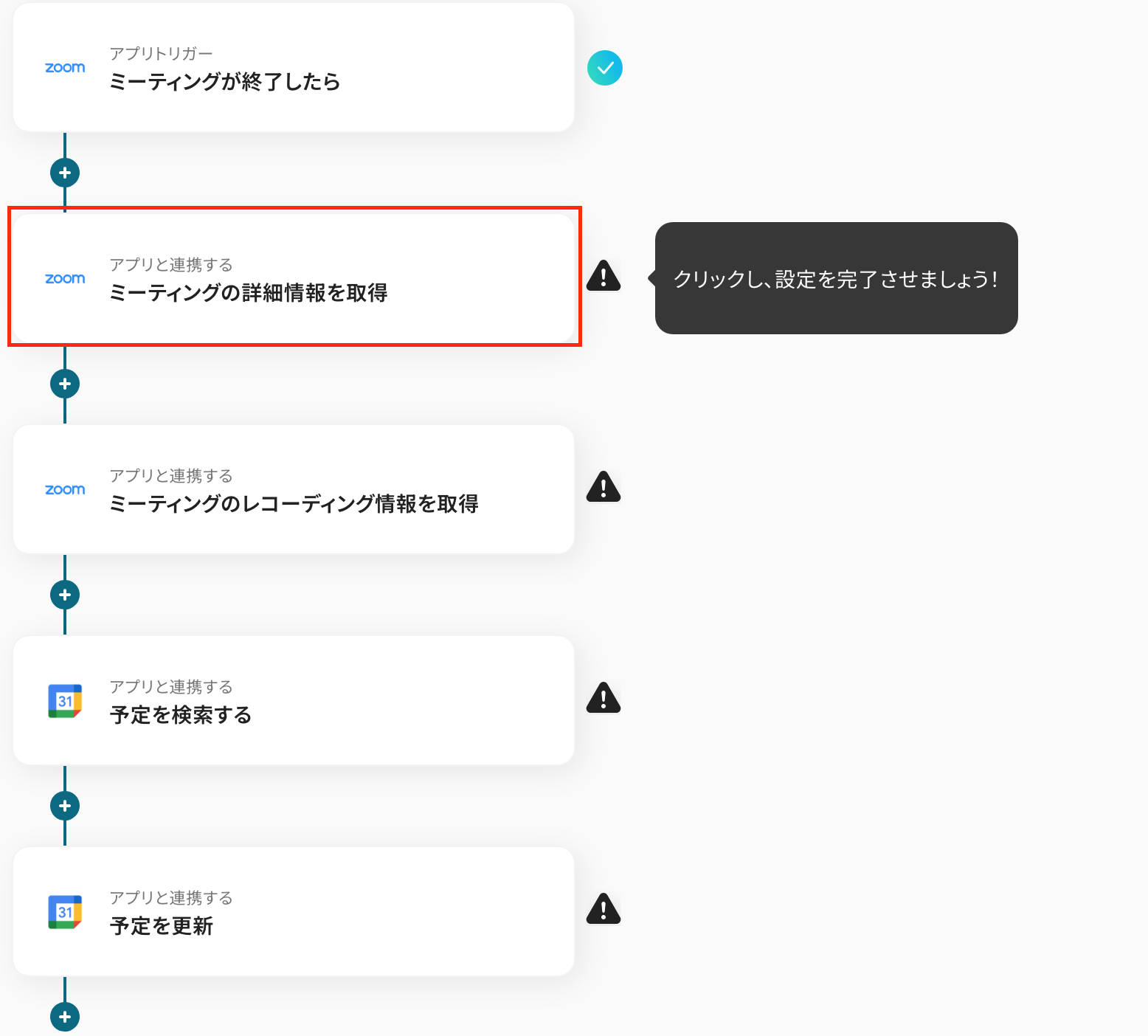This screenshot has height=1036, width=1148.
Task: Click the green completed checkmark beside the trigger
Action: [x=605, y=68]
